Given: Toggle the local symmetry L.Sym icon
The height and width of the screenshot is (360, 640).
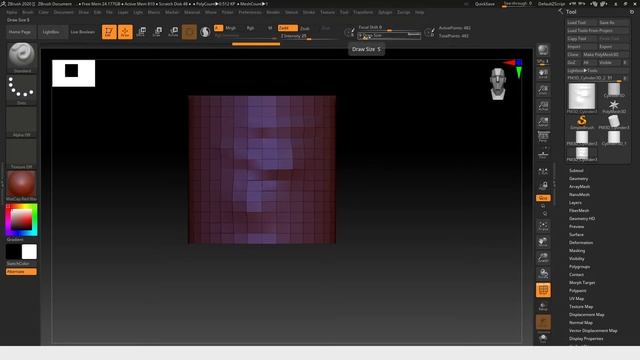Looking at the screenshot, I should (543, 172).
